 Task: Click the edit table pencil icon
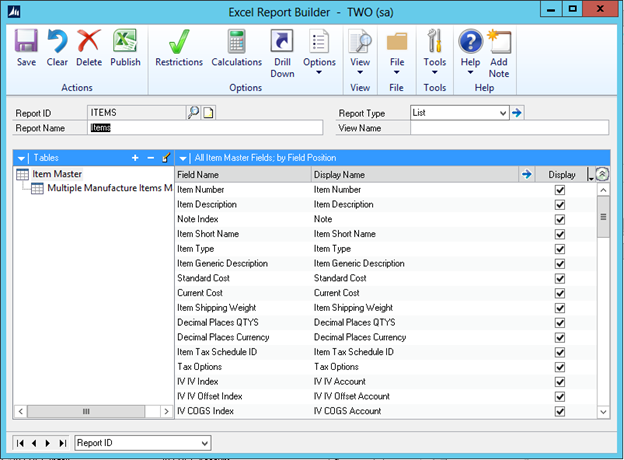click(x=166, y=158)
